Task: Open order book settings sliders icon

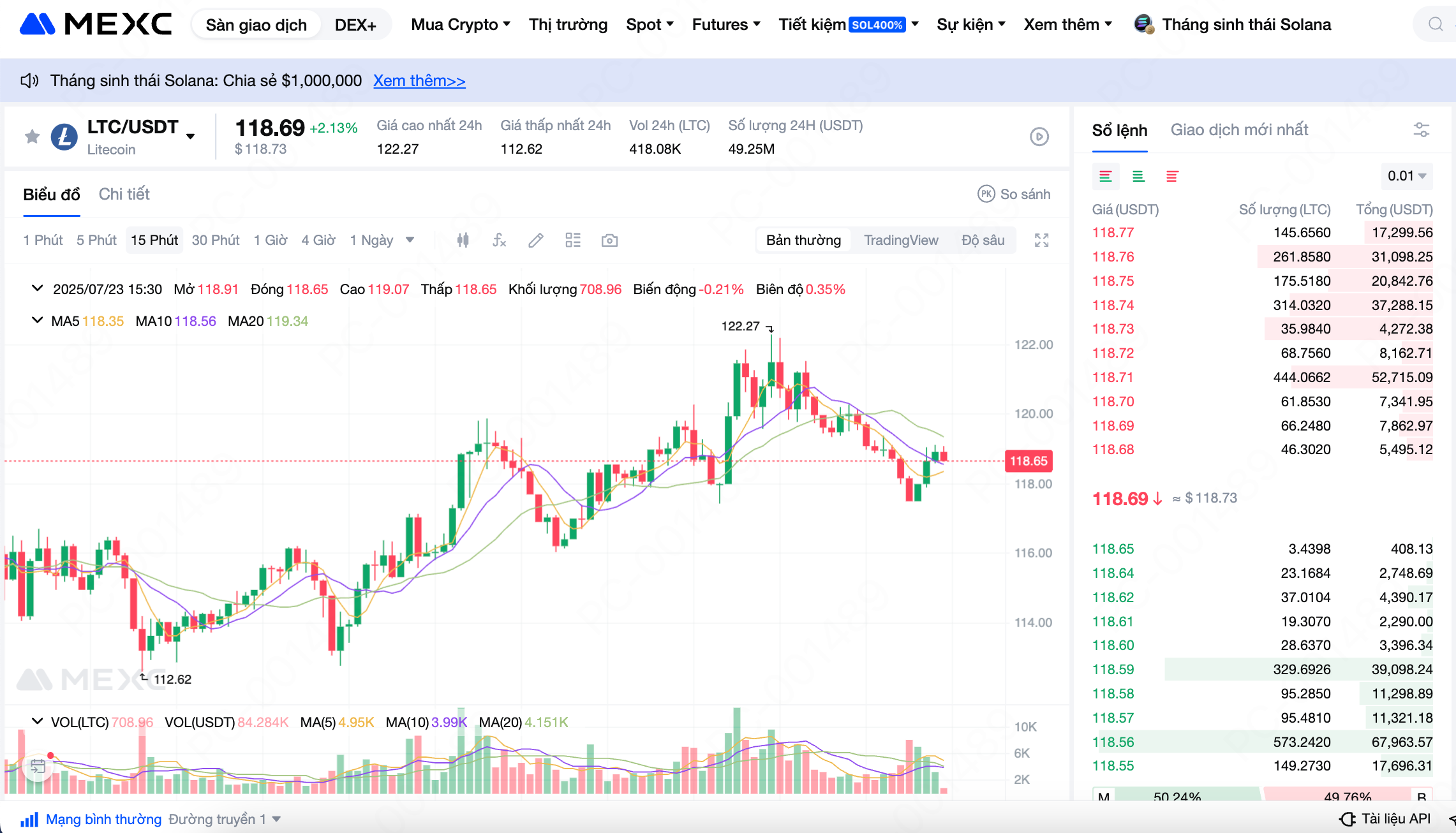Action: click(x=1422, y=130)
